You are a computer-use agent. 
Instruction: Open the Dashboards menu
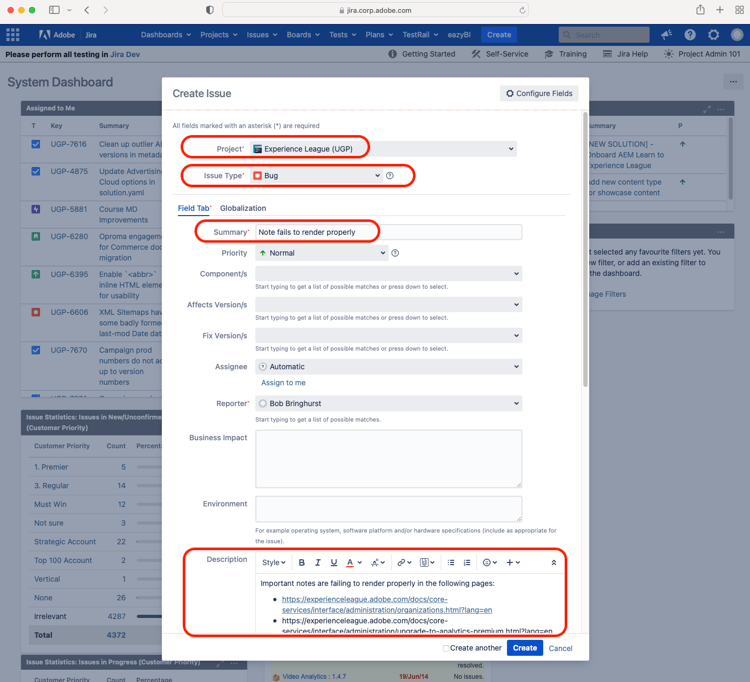(165, 35)
